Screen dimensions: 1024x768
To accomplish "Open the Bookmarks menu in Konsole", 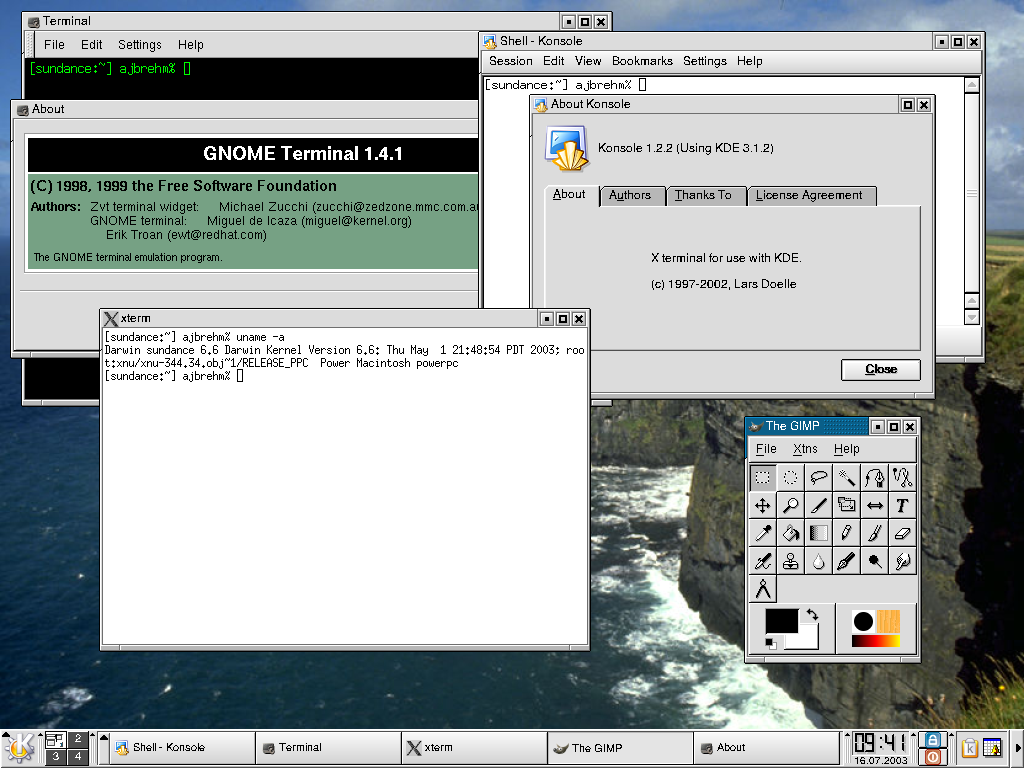I will (642, 61).
